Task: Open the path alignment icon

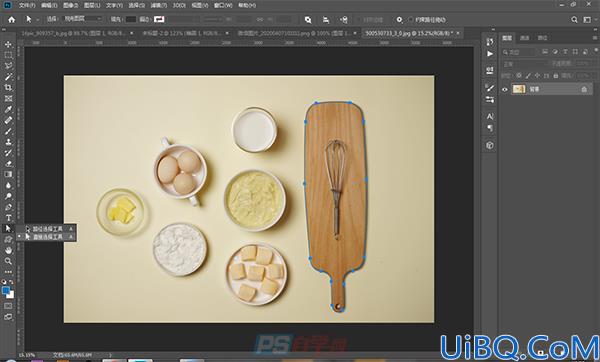Action: point(326,20)
